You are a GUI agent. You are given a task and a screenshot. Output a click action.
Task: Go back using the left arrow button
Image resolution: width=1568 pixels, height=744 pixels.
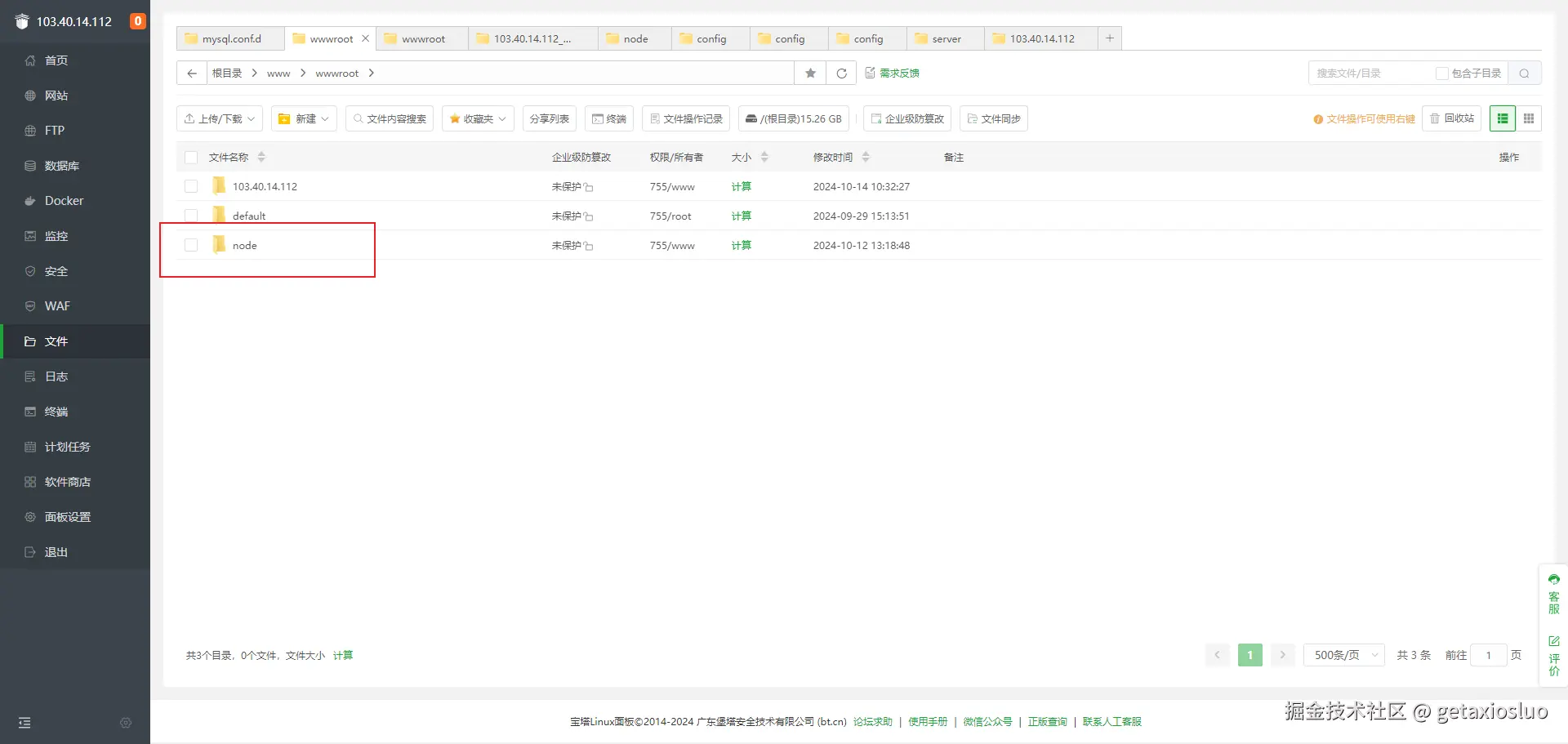[x=192, y=74]
